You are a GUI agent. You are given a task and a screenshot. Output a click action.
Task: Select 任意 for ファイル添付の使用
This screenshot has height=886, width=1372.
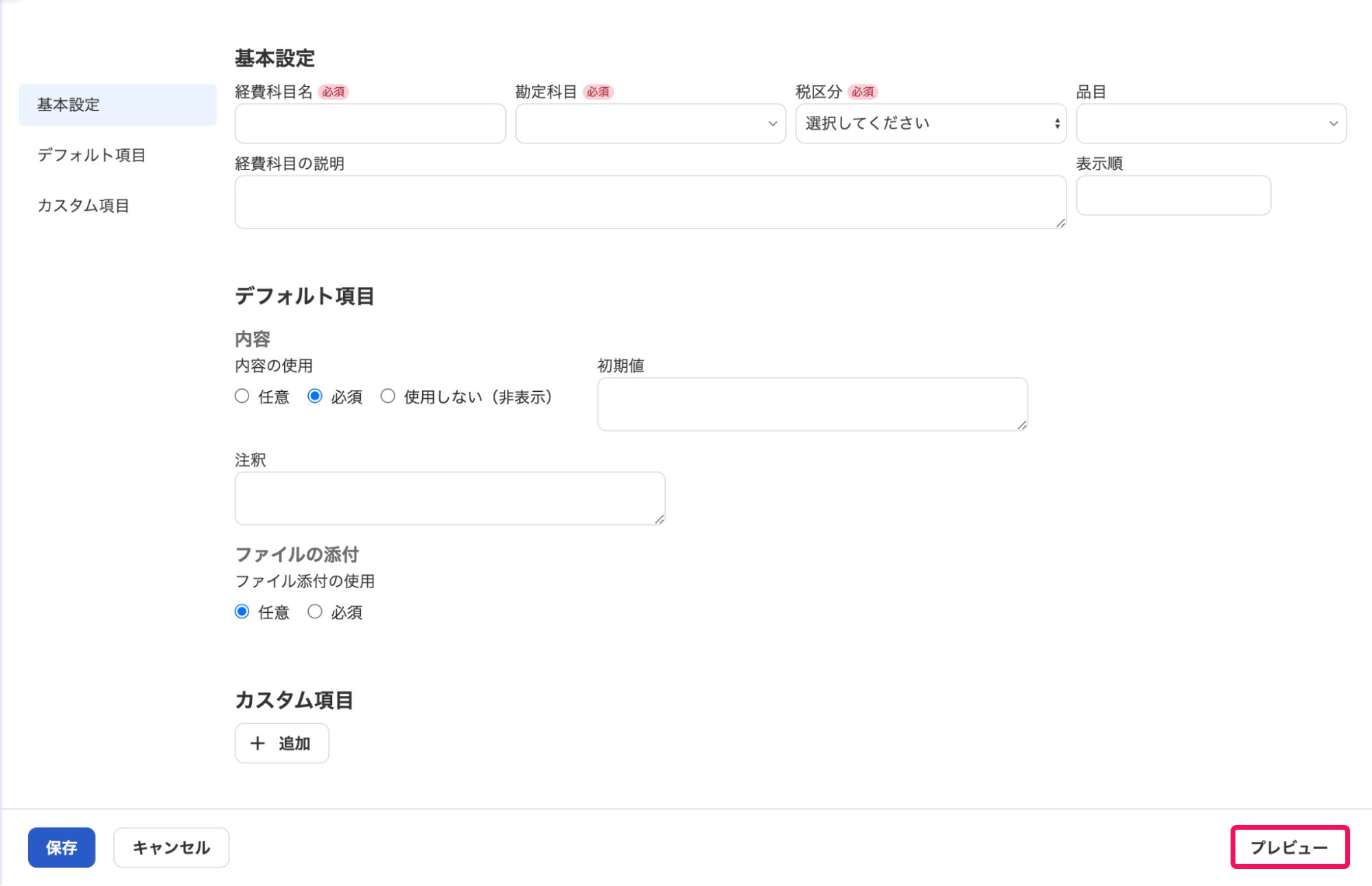pos(242,611)
